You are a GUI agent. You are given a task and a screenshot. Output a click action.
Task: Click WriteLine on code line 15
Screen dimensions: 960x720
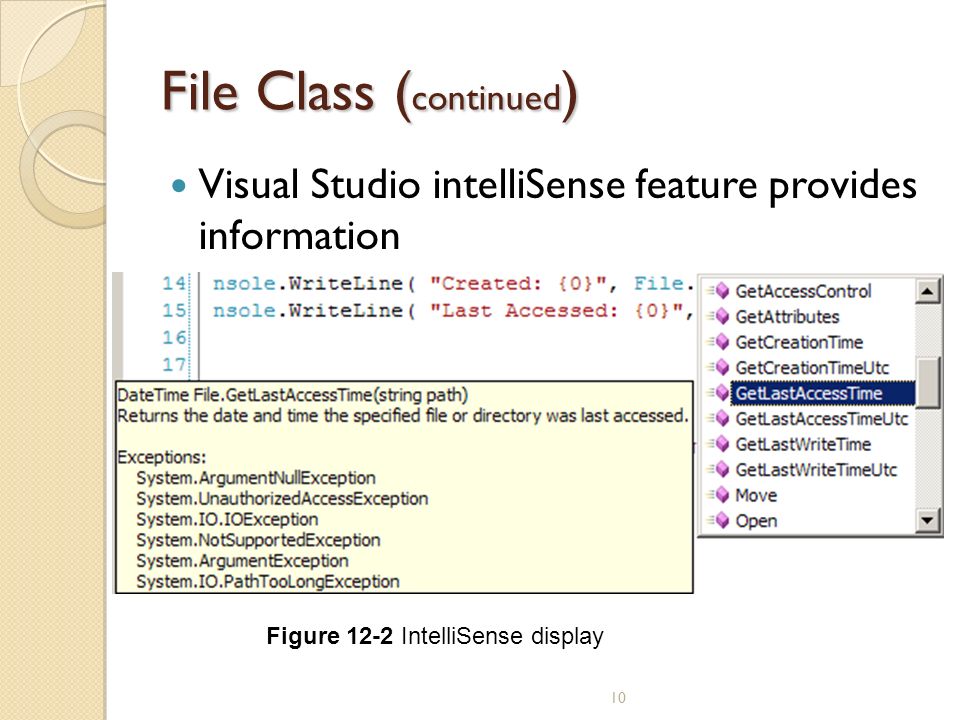[x=345, y=310]
